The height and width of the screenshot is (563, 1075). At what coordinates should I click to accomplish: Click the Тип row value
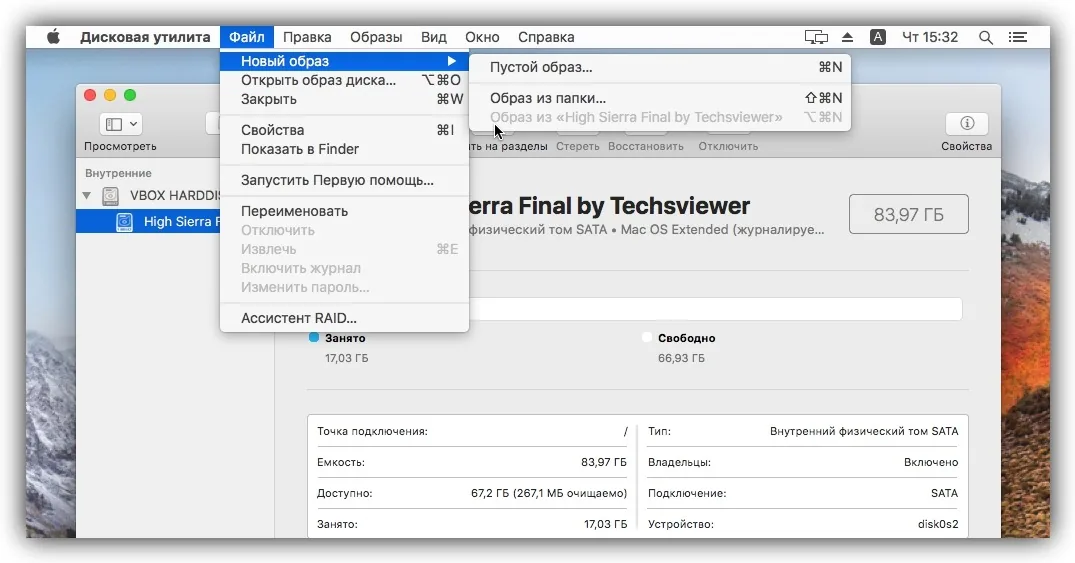point(864,431)
